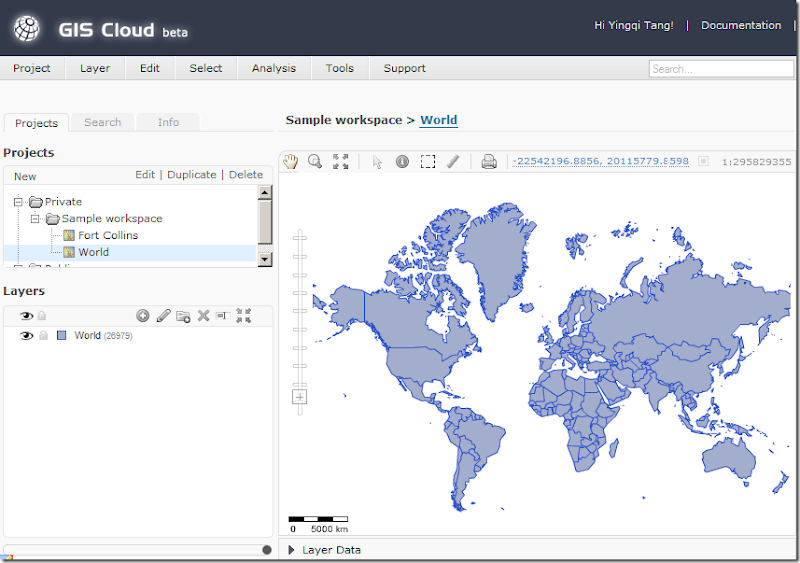Click the add layer plus icon
Image resolution: width=800 pixels, height=563 pixels.
pyautogui.click(x=143, y=316)
